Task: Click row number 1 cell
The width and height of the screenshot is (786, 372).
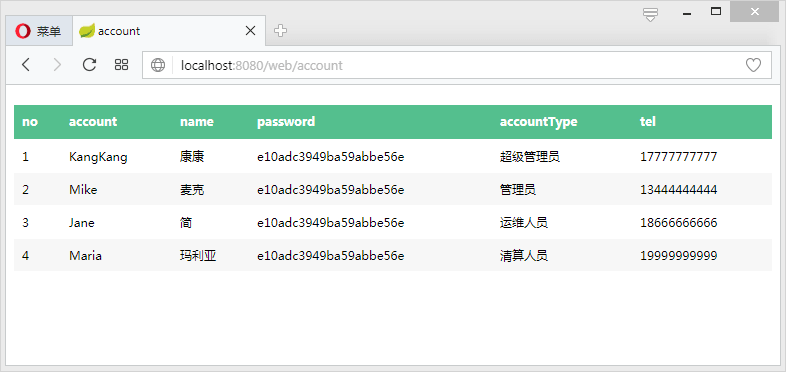Action: (x=26, y=157)
